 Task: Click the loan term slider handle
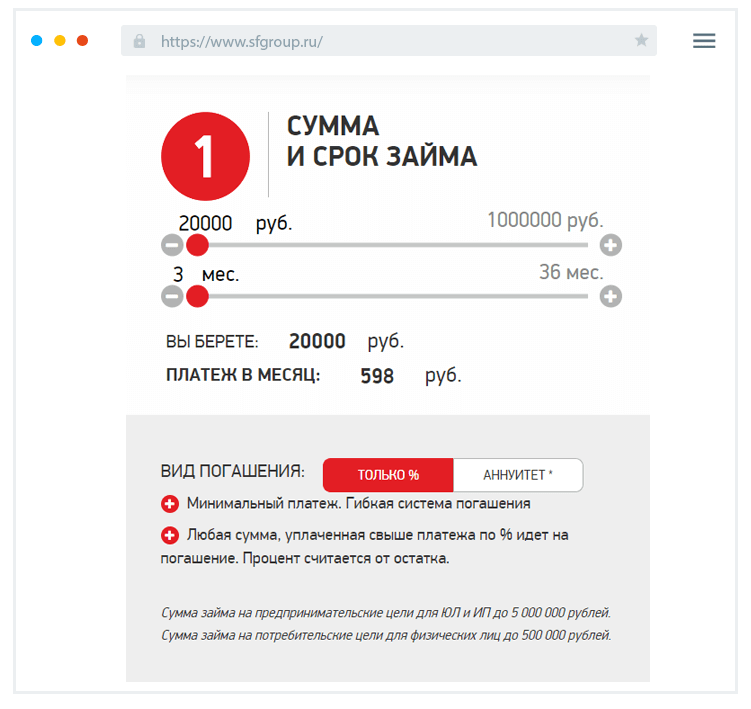coord(197,296)
